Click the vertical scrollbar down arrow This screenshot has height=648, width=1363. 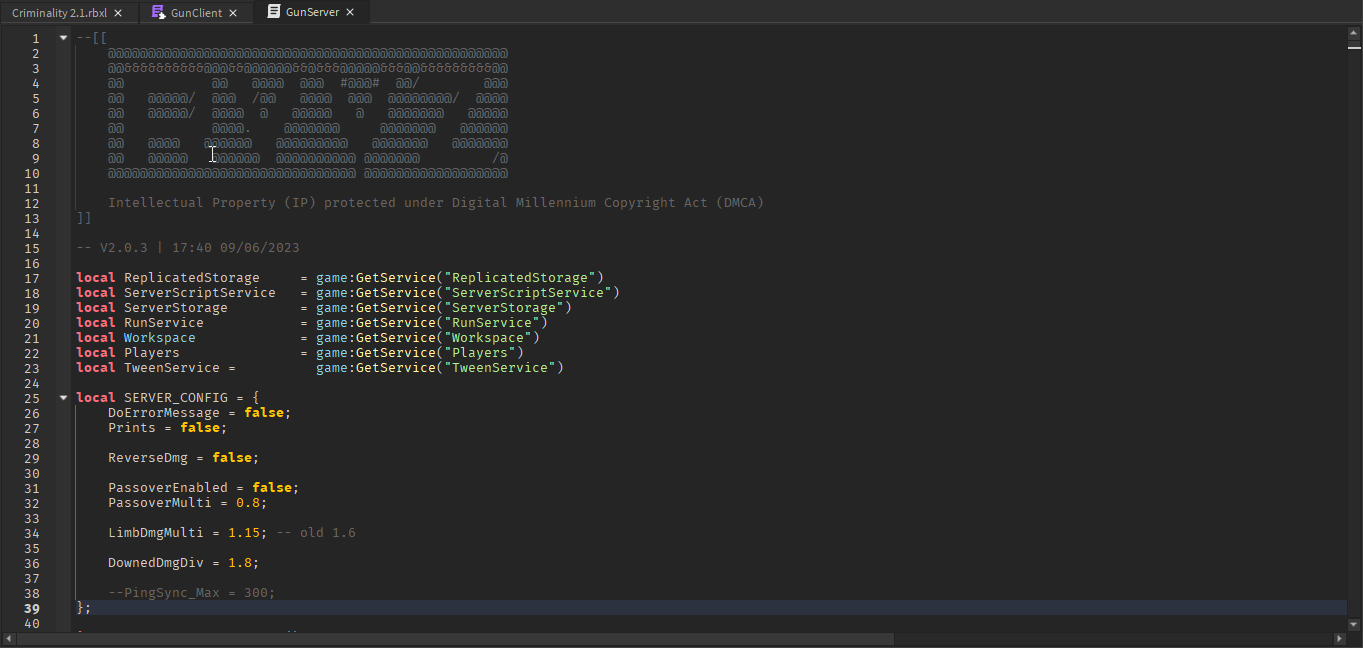coord(1354,625)
